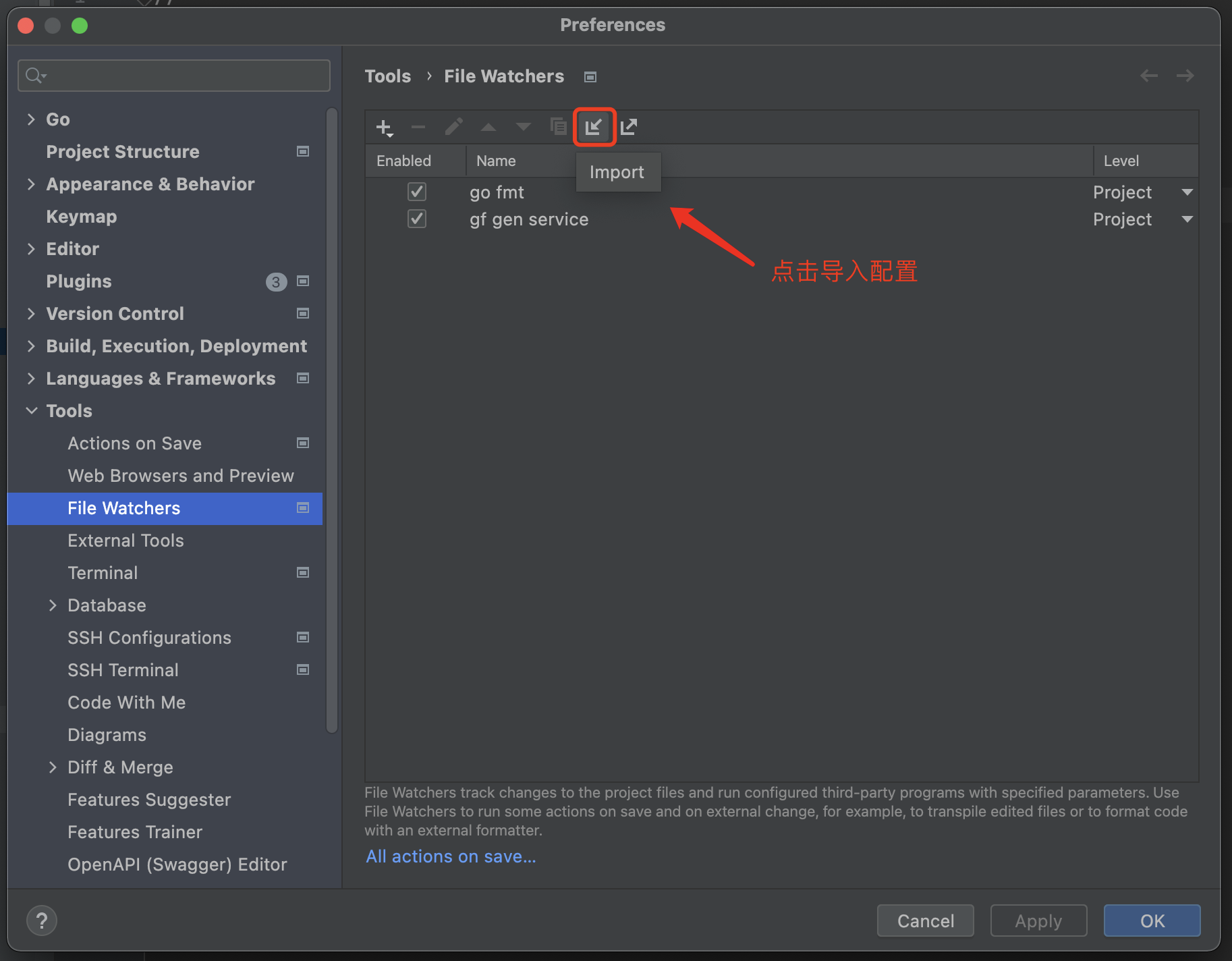Move watcher down using down arrow icon
The width and height of the screenshot is (1232, 961).
(x=524, y=127)
